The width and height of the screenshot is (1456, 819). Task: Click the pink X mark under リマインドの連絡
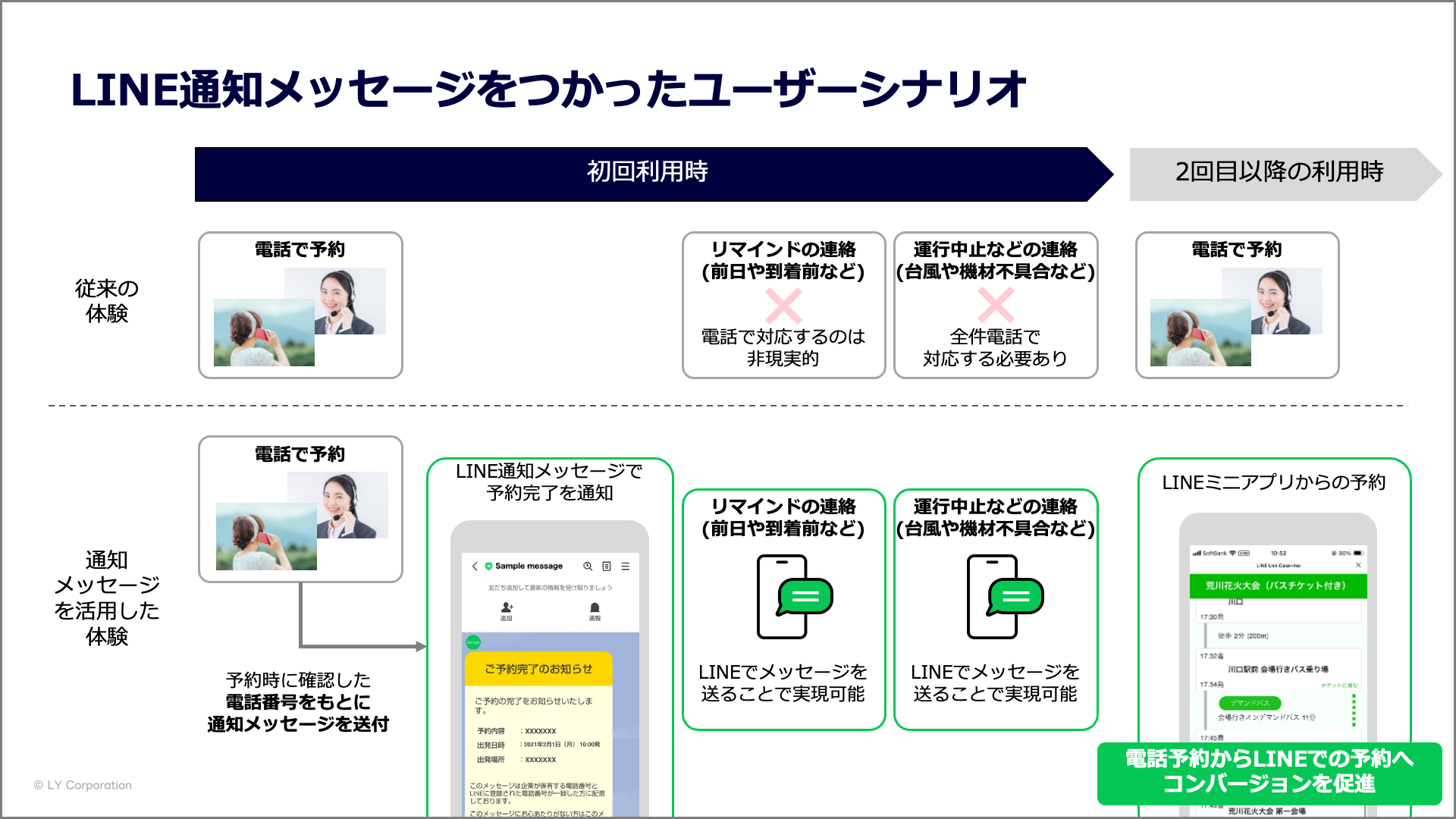tap(783, 306)
